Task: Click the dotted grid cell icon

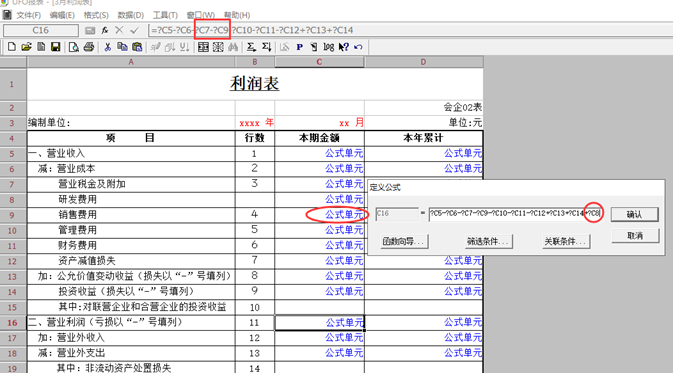Action: 218,47
